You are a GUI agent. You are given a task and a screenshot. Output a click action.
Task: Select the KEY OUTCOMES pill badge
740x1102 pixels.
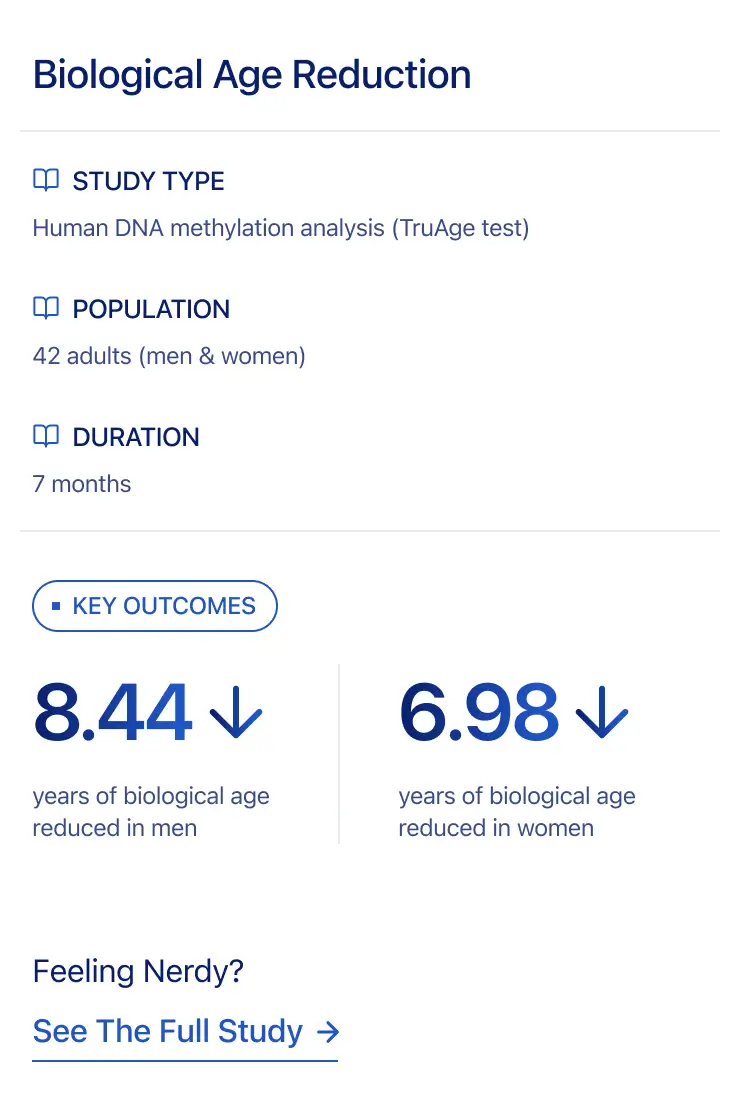155,606
